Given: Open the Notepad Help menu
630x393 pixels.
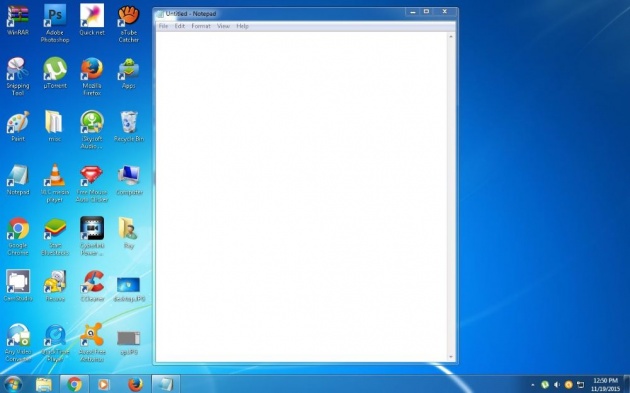Looking at the screenshot, I should pos(242,26).
